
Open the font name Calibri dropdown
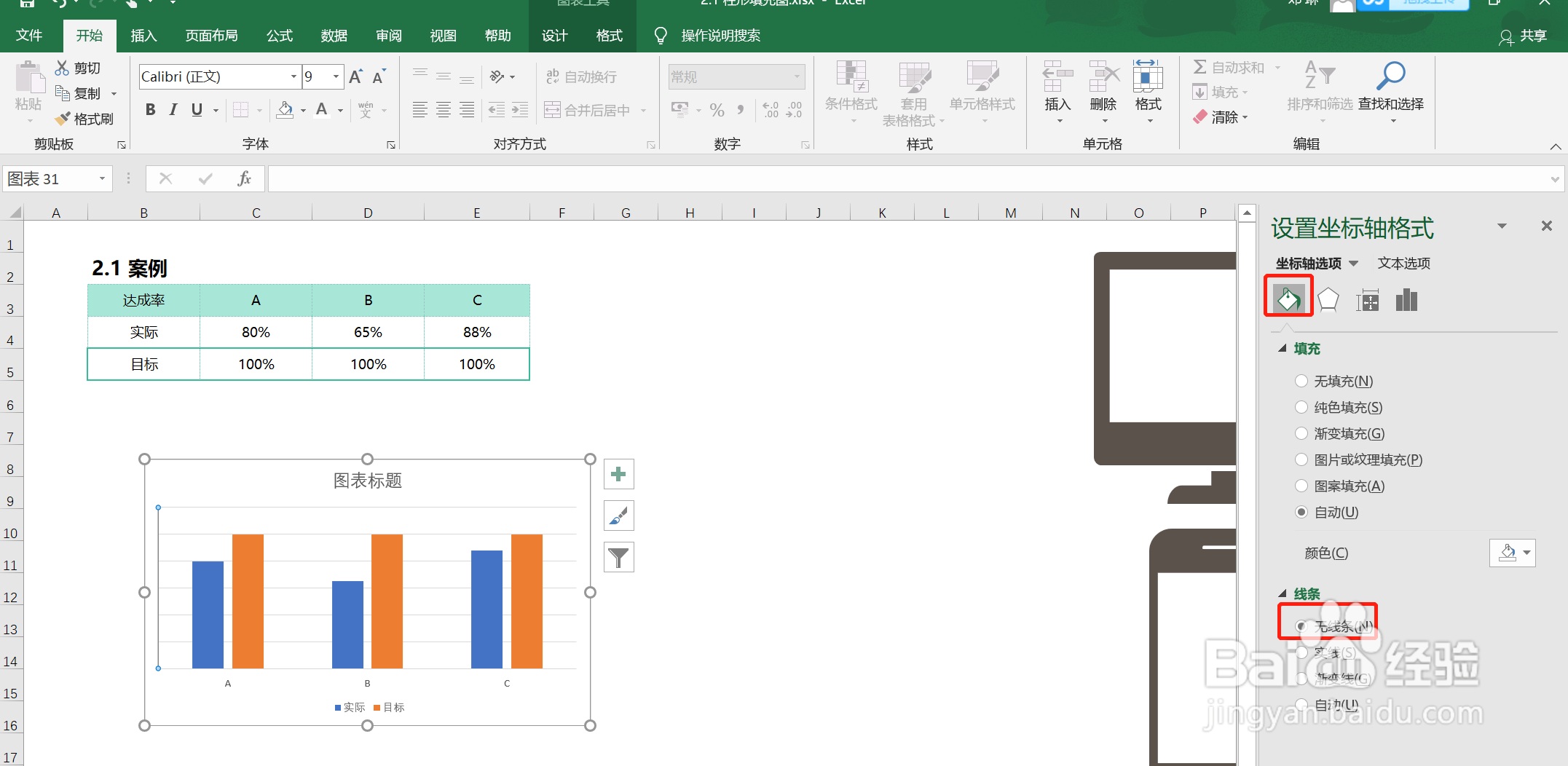tap(293, 76)
